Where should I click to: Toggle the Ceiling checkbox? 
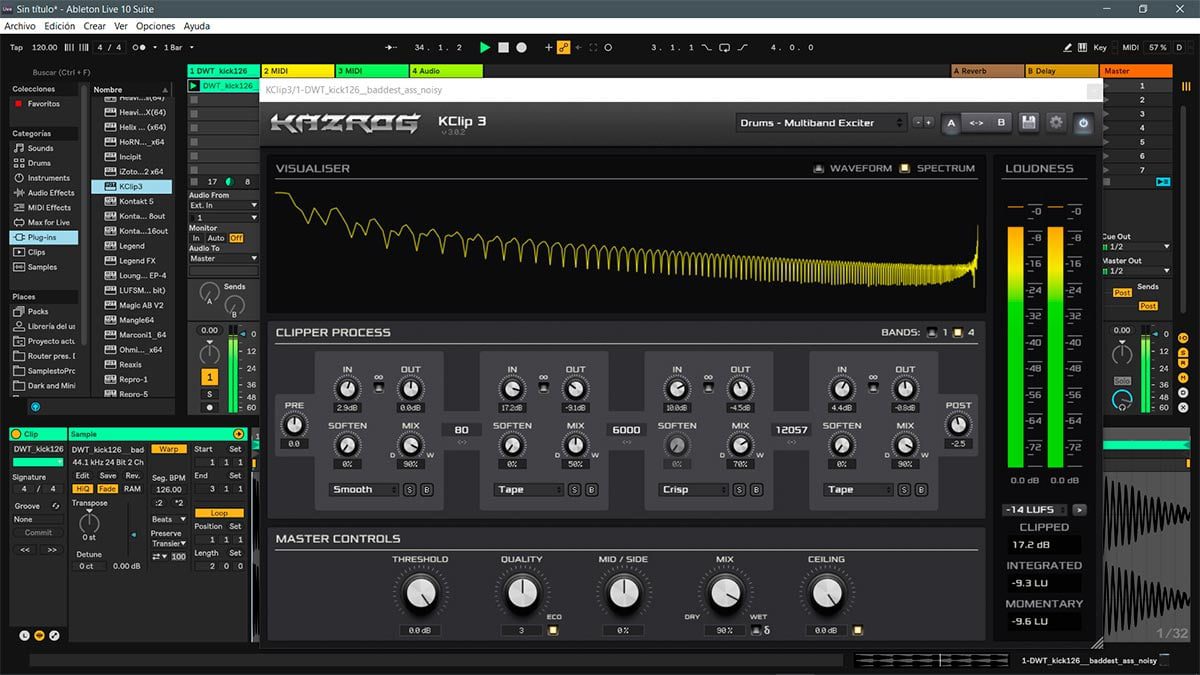point(857,631)
